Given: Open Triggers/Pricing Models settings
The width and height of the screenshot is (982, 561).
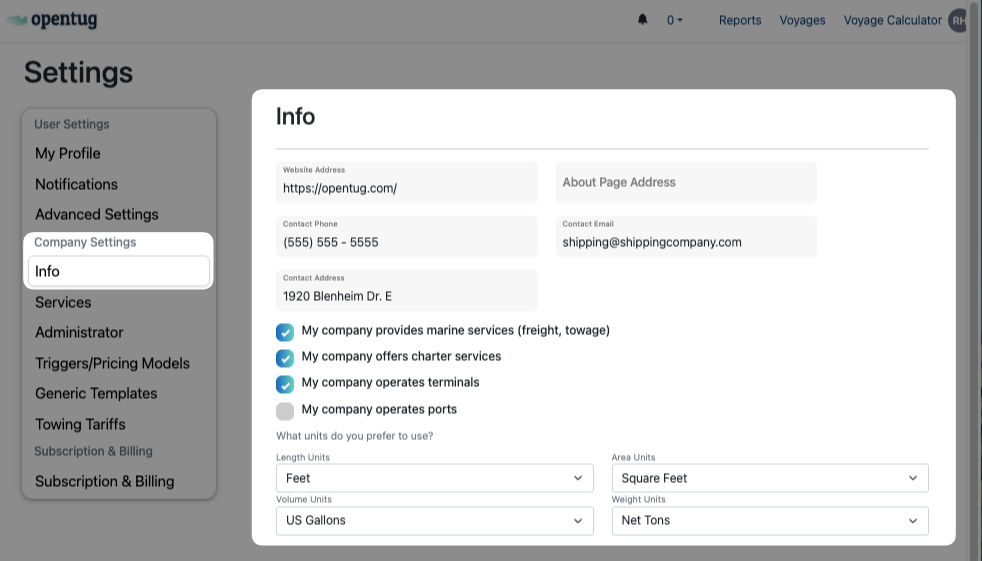Looking at the screenshot, I should coord(112,363).
